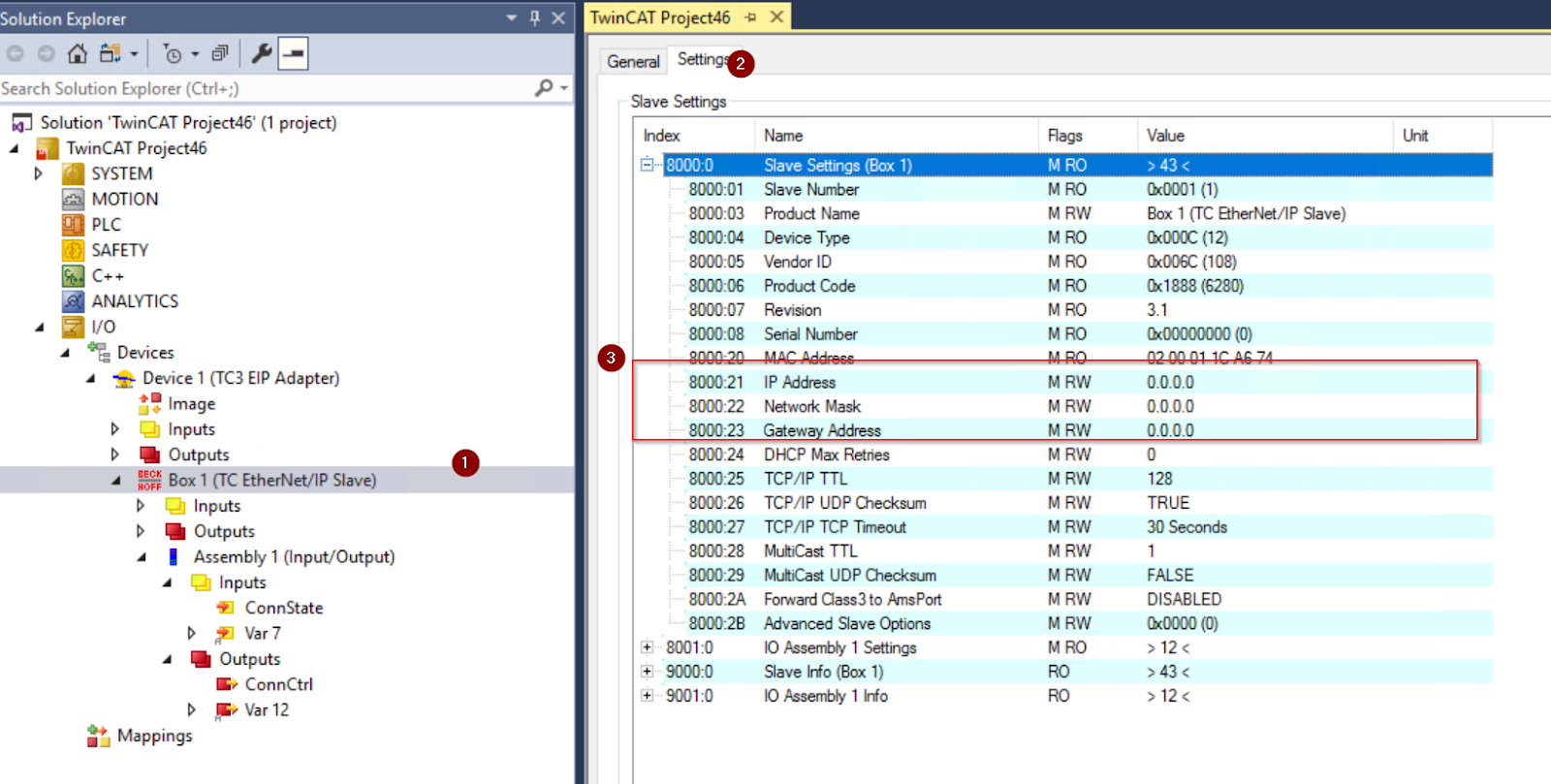
Task: Click the search magnifier icon
Action: [544, 88]
